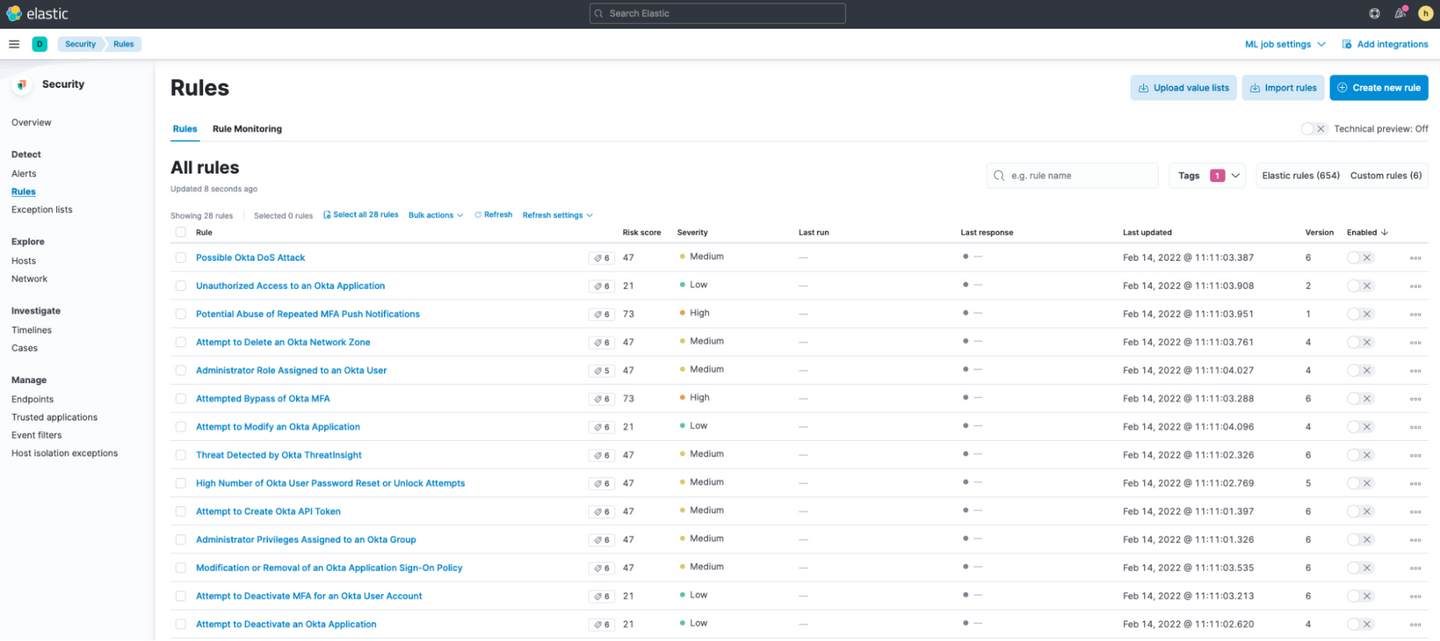Screen dimensions: 1440x641
Task: Check the box for Attempt to Create Okta API Token
Action: tap(181, 511)
